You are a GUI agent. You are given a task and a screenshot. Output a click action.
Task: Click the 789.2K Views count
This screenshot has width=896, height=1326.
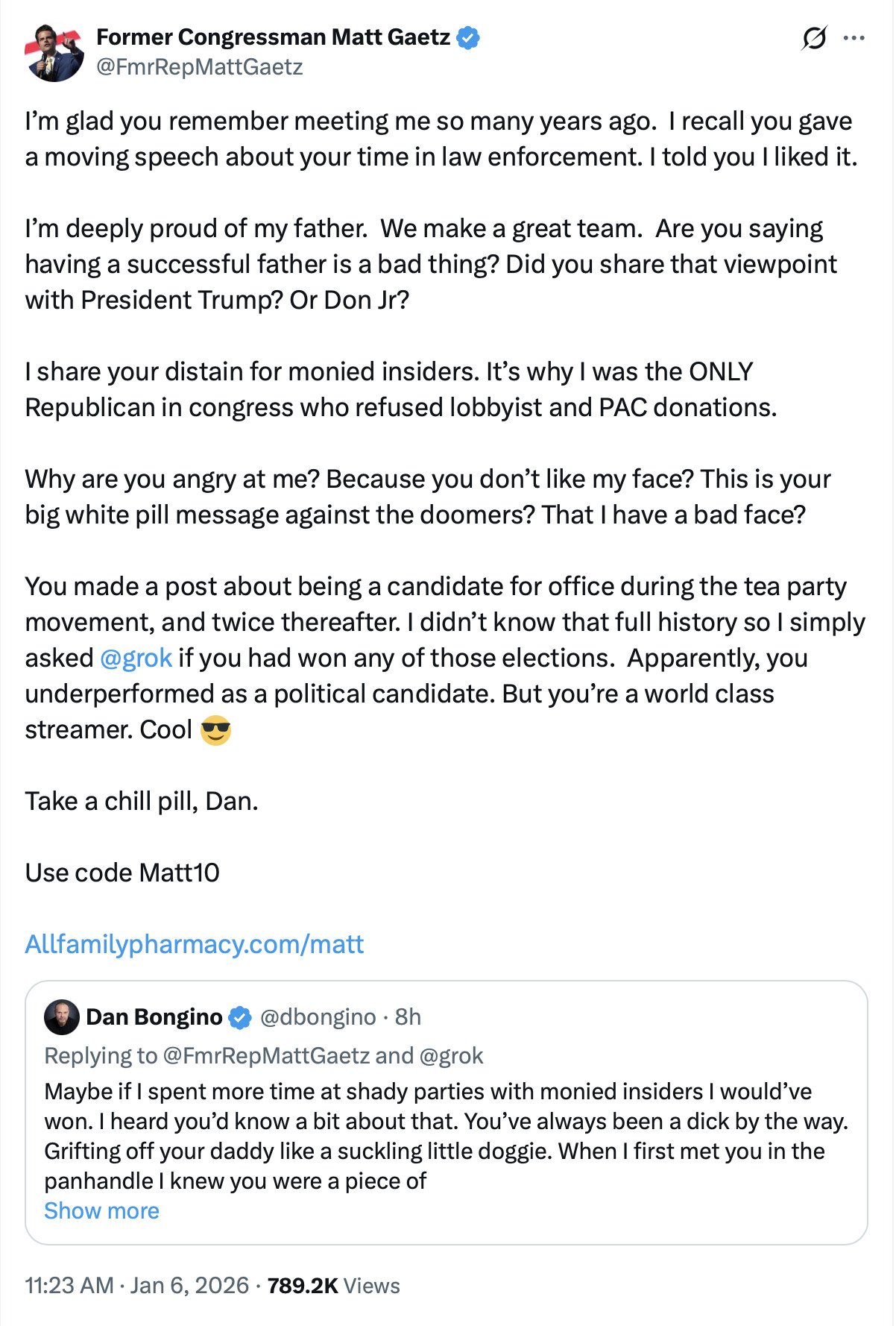tap(333, 1286)
